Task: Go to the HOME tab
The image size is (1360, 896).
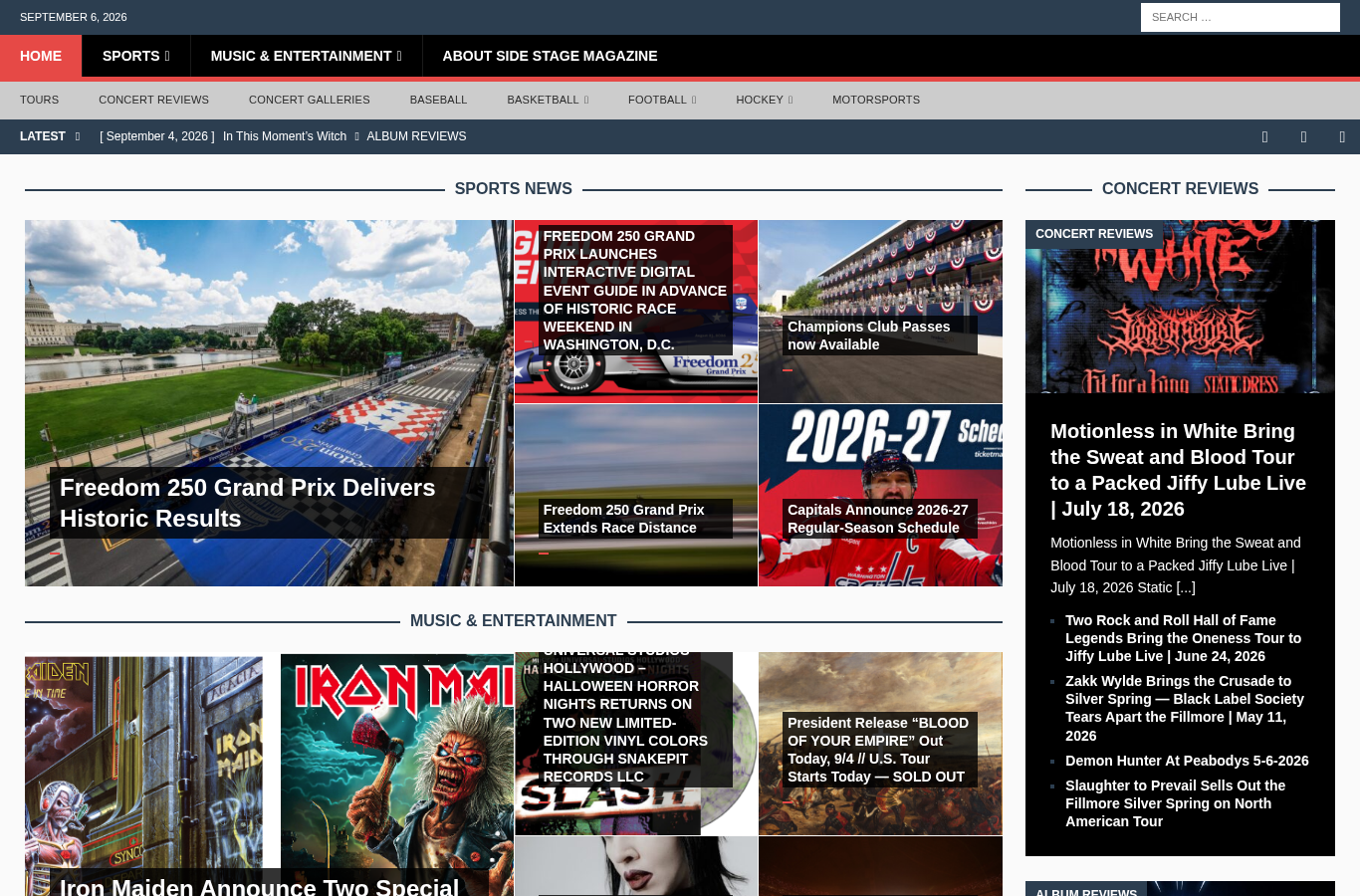Action: [41, 57]
